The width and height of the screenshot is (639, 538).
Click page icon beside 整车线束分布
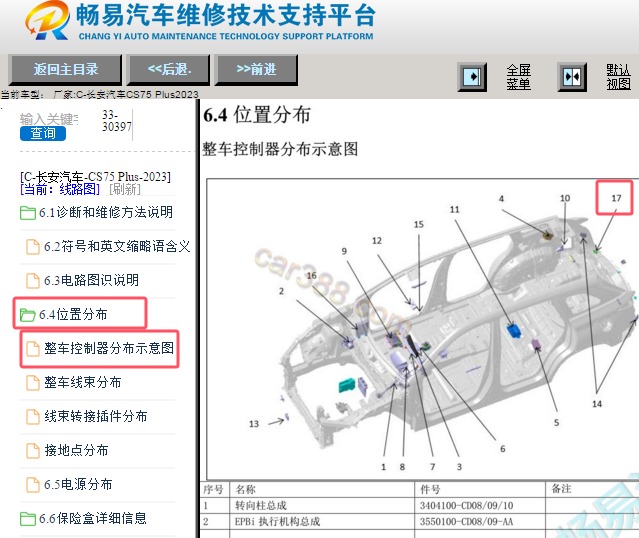click(33, 383)
